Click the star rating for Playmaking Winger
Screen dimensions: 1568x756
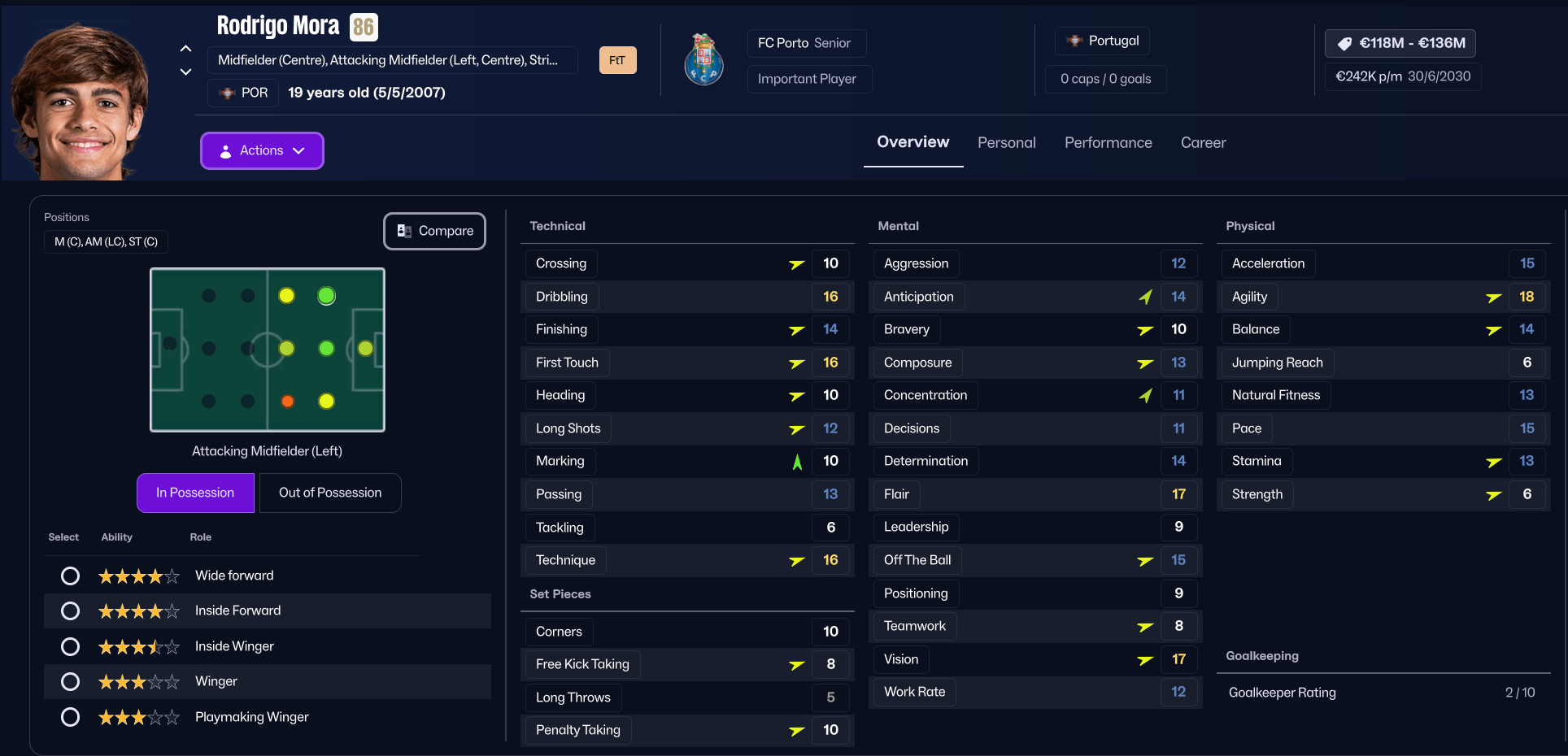coord(139,718)
